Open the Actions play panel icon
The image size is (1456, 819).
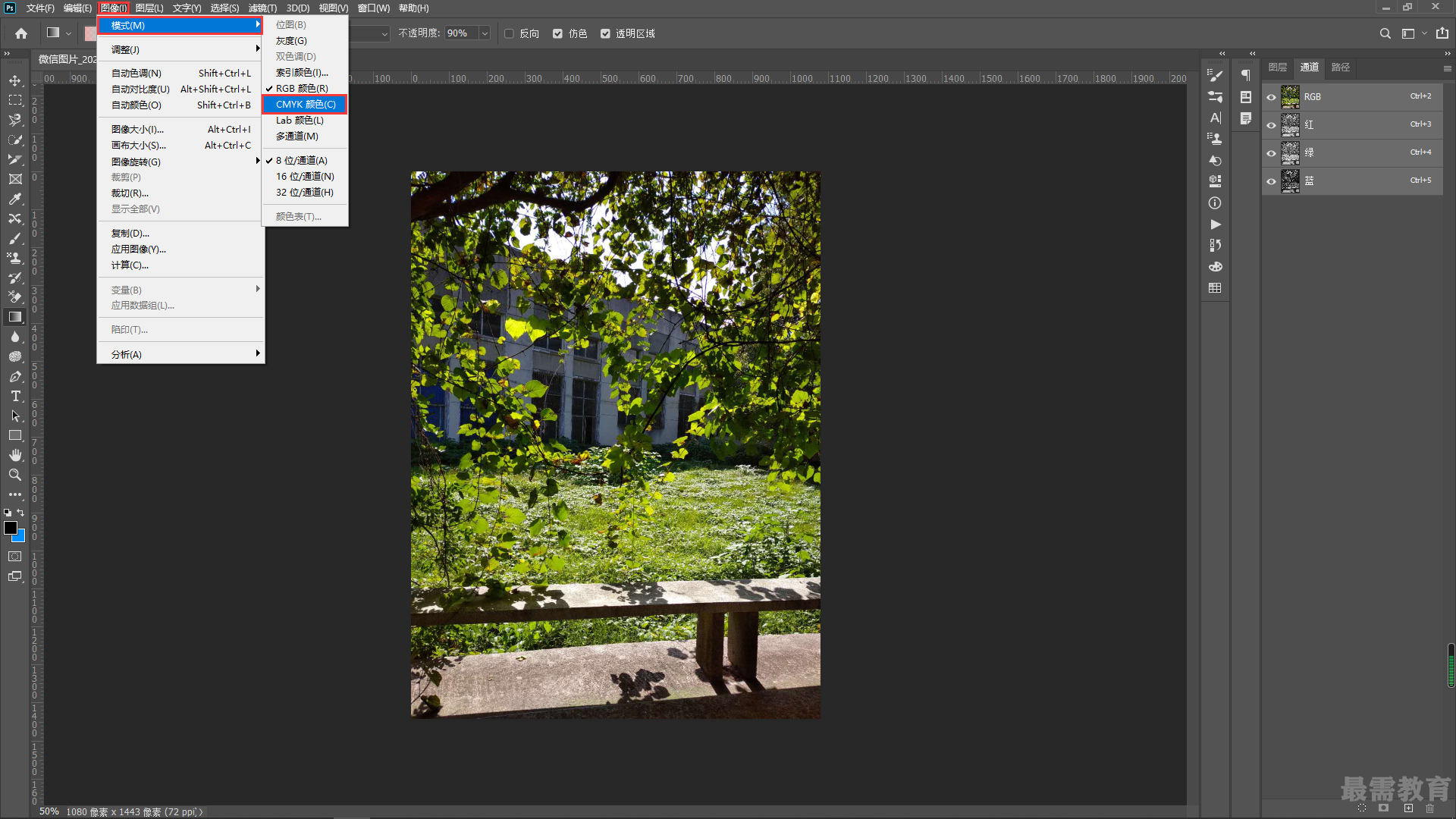click(1215, 224)
